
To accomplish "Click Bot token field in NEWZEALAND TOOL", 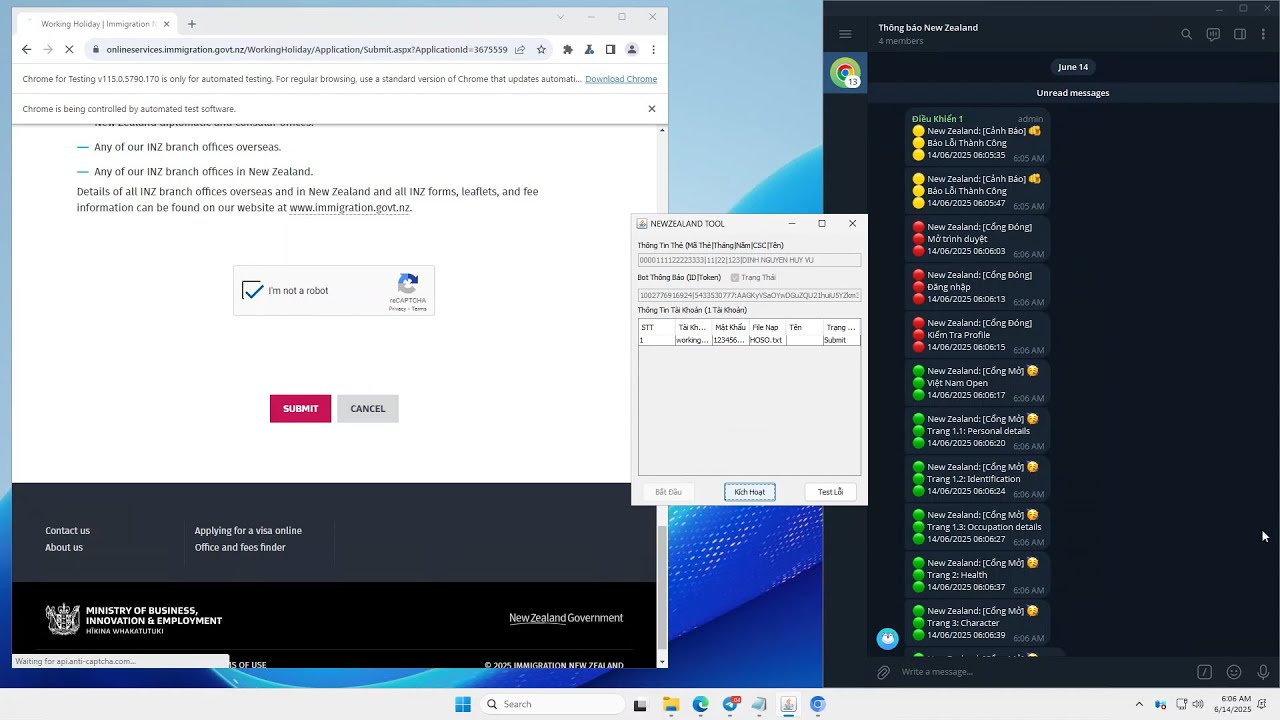I will point(749,295).
